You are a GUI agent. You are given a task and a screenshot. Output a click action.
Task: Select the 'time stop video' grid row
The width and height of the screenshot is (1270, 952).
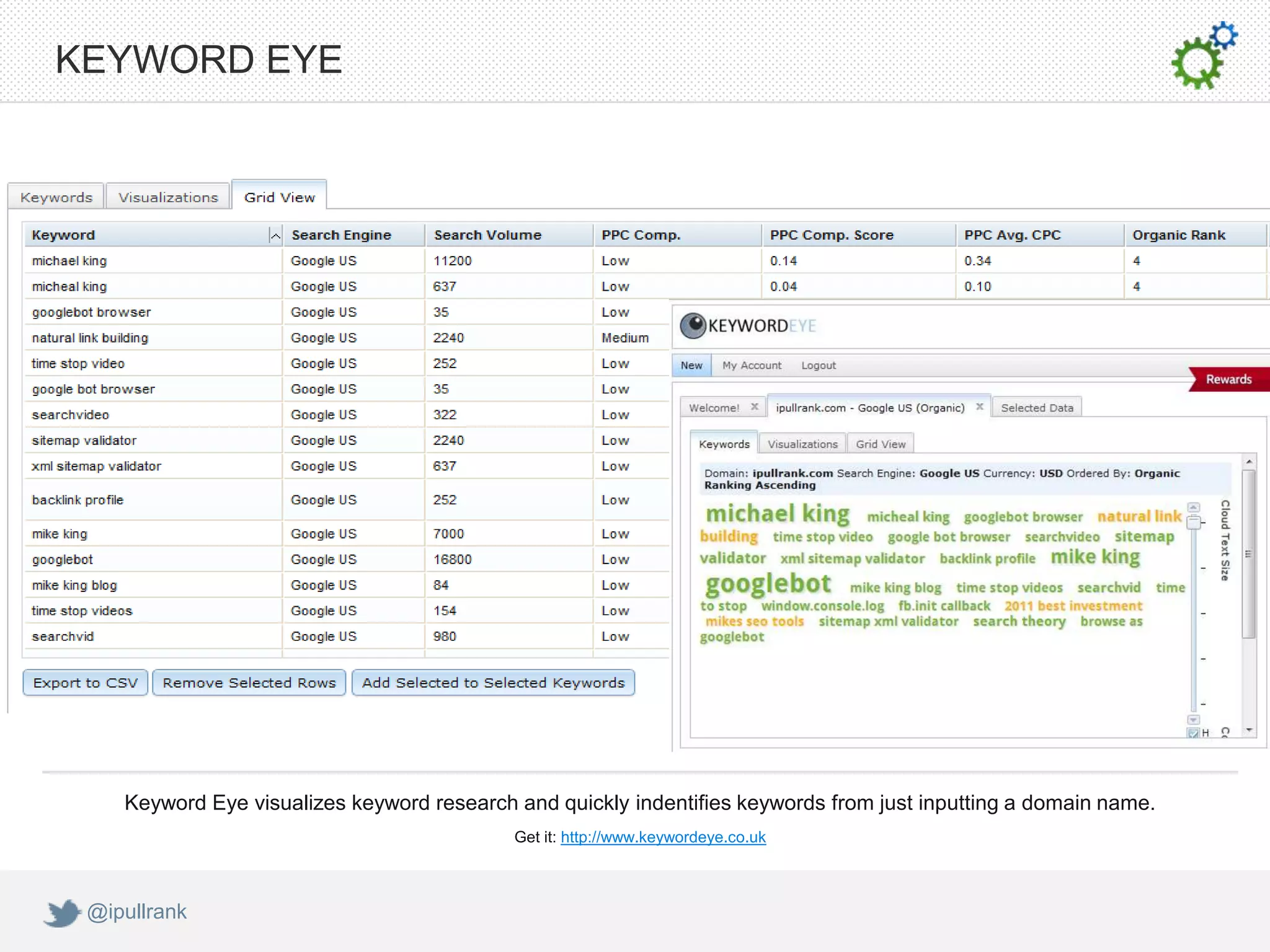347,363
